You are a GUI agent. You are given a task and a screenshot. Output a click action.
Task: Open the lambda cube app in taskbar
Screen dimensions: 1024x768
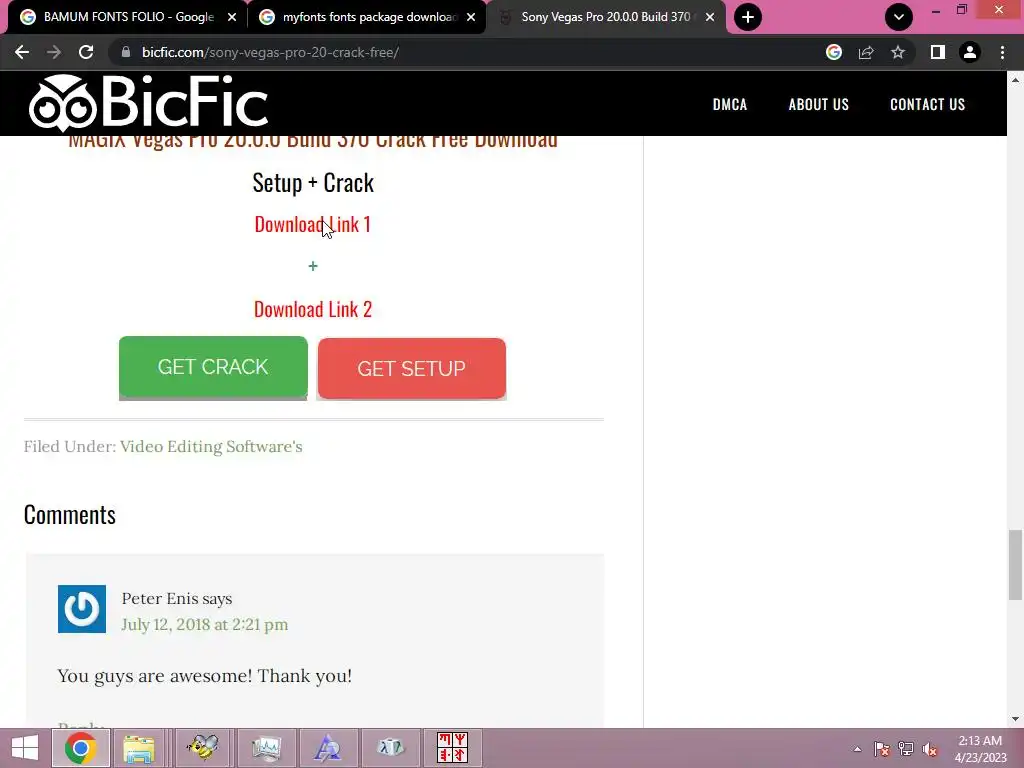pyautogui.click(x=391, y=748)
